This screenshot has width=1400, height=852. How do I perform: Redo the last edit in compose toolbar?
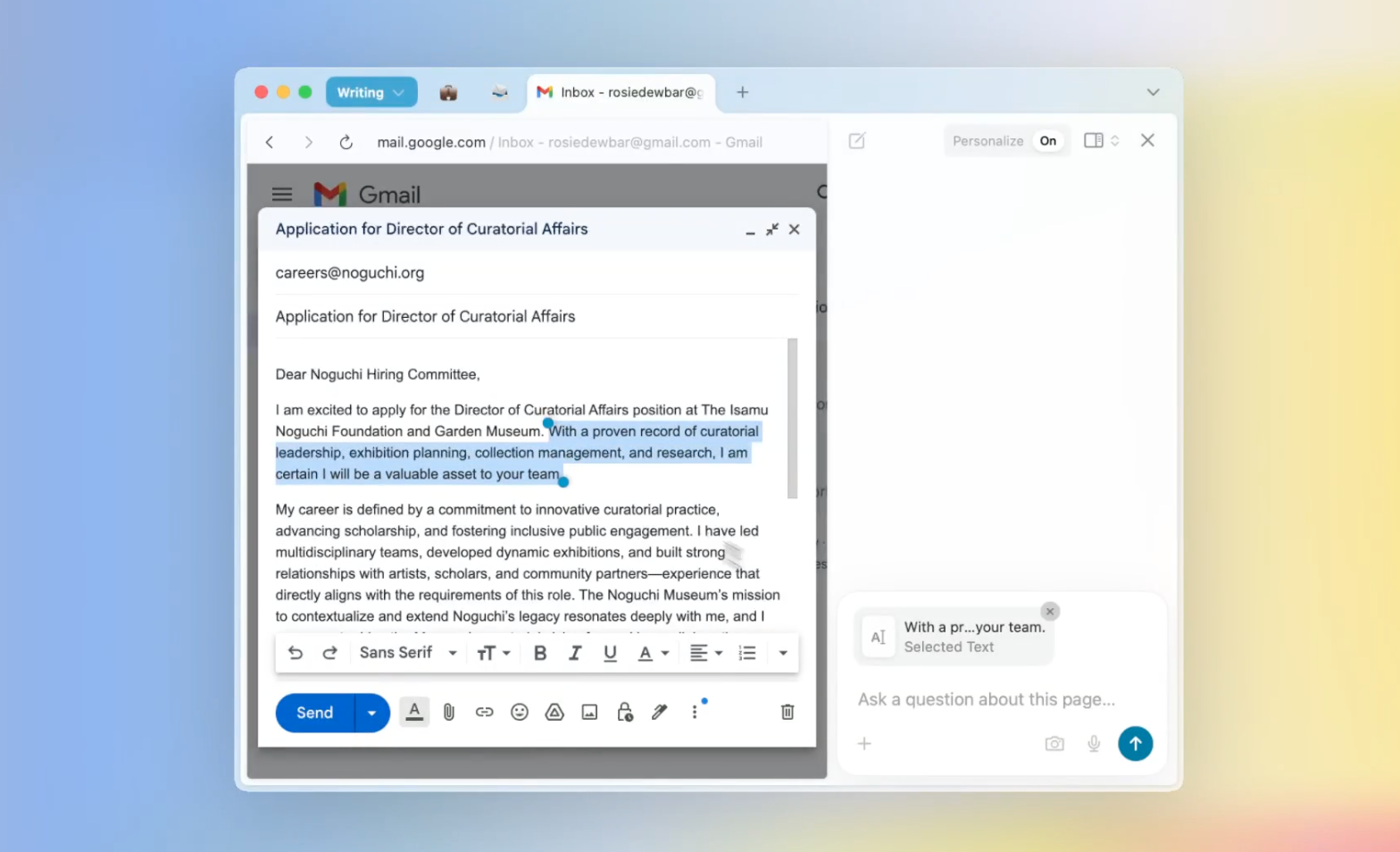click(329, 653)
